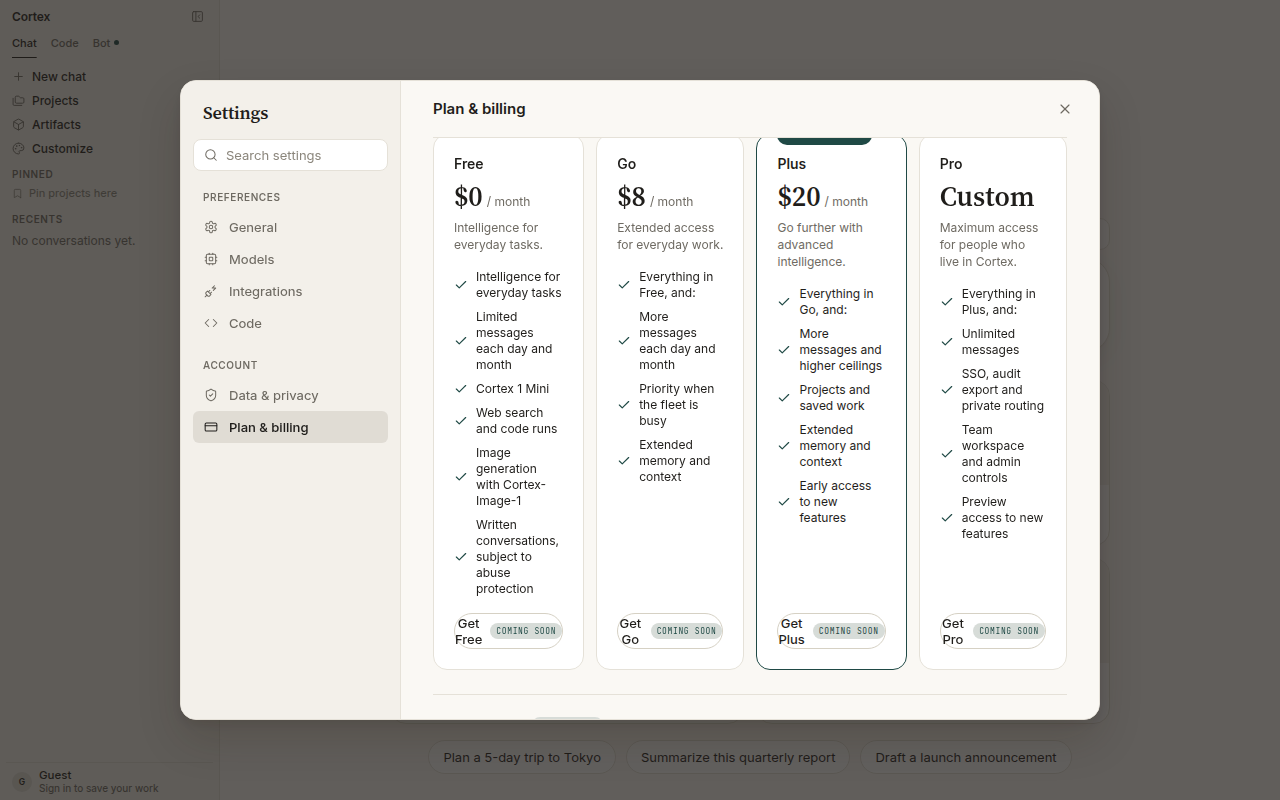
Task: Open Models settings section
Action: 290,259
